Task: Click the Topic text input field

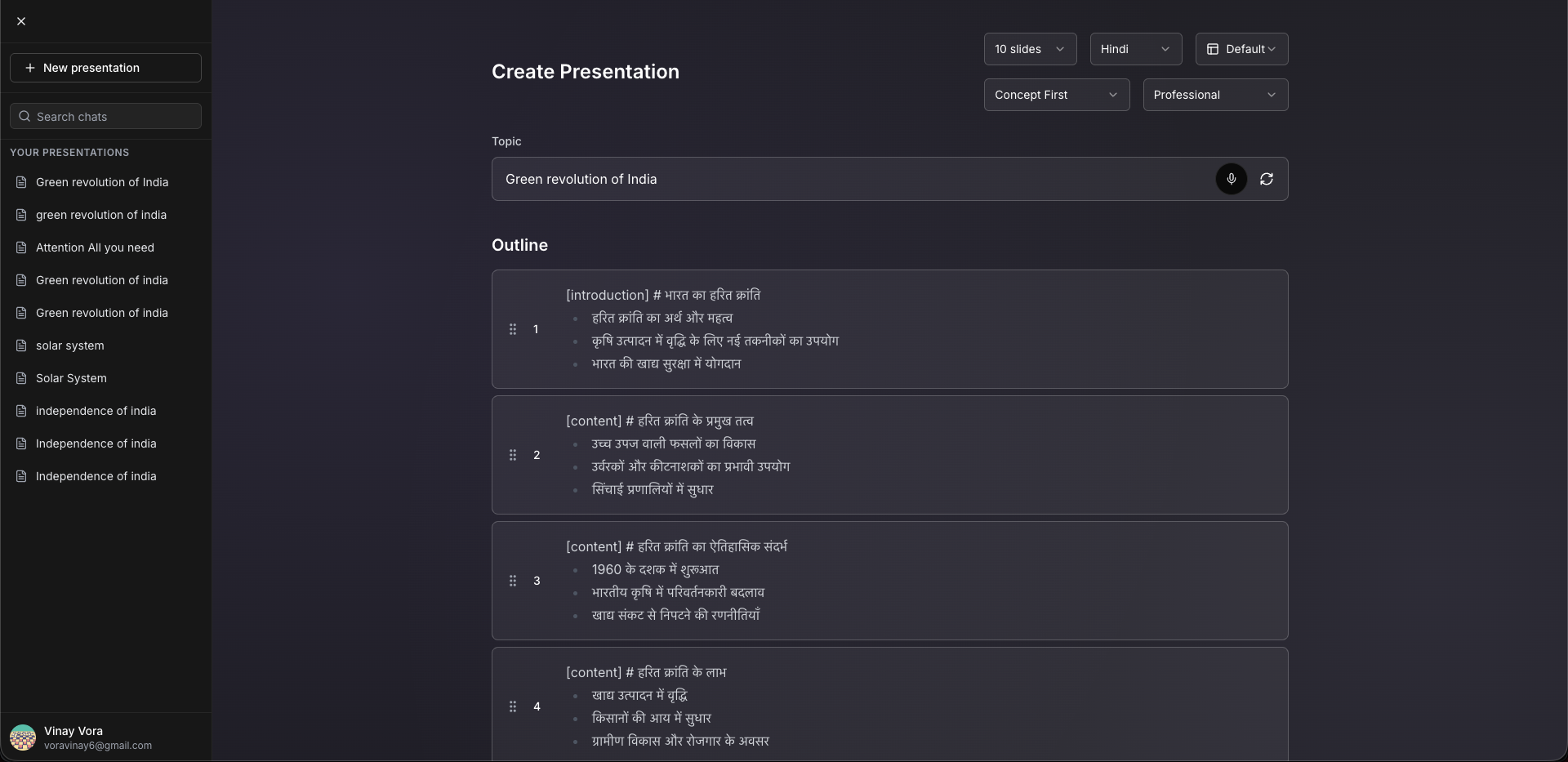Action: point(849,179)
